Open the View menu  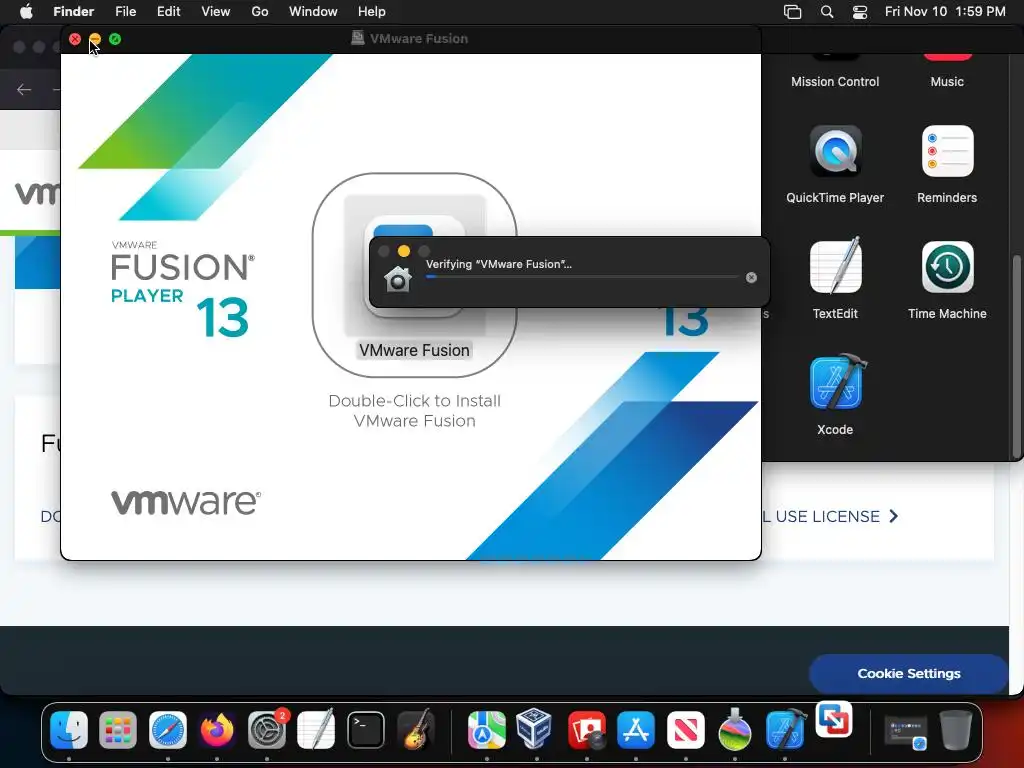[x=216, y=12]
